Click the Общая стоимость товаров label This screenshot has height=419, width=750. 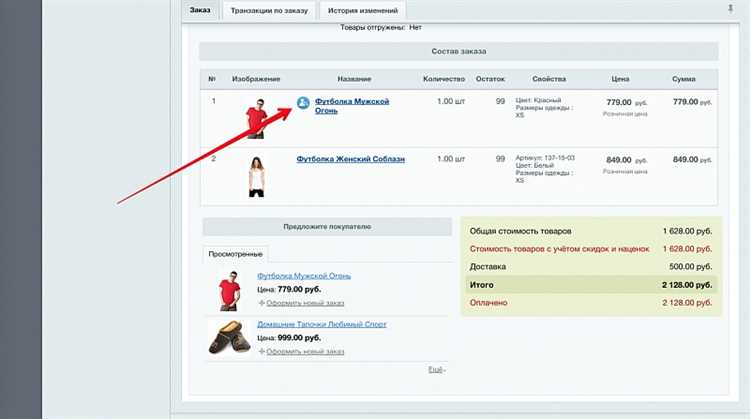(520, 231)
